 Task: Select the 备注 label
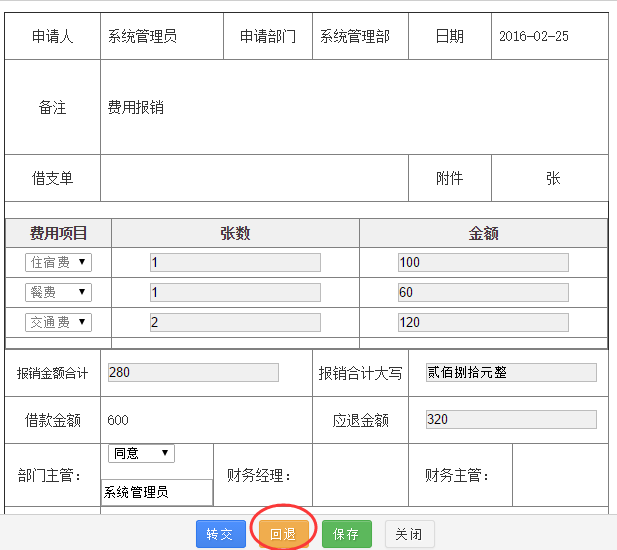coord(52,107)
